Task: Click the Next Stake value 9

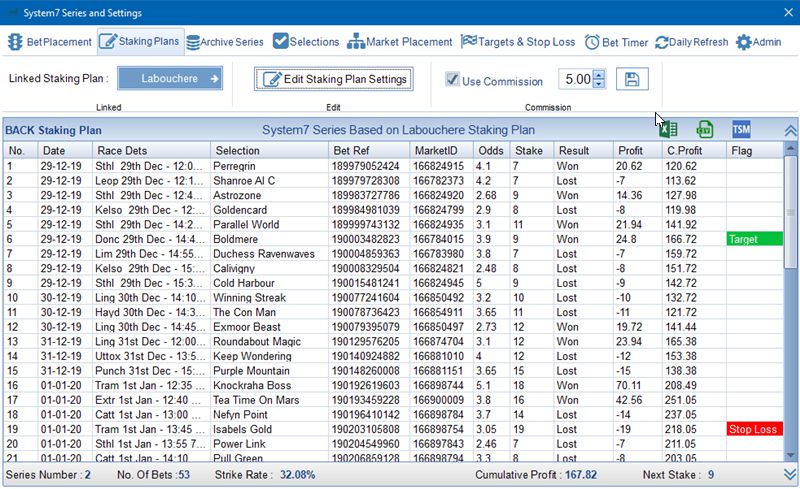Action: 711,475
